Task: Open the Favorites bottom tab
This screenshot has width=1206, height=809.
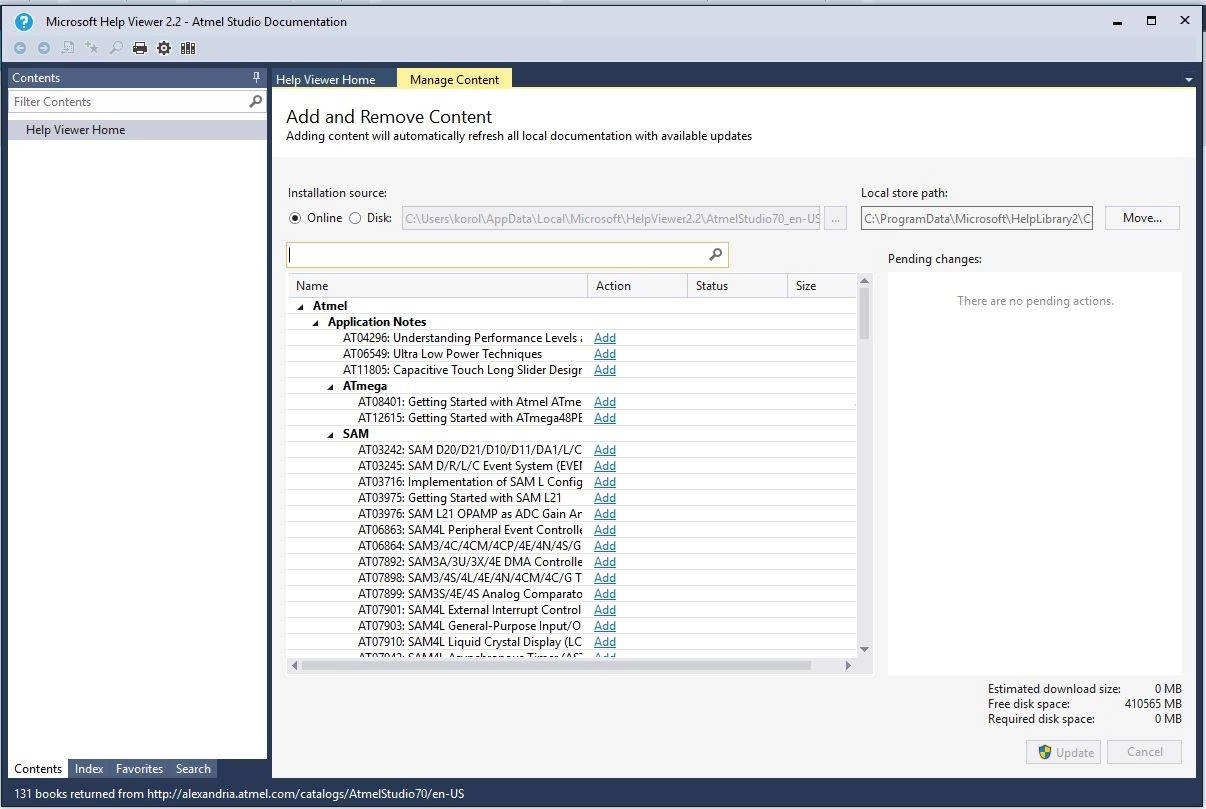Action: click(x=139, y=769)
